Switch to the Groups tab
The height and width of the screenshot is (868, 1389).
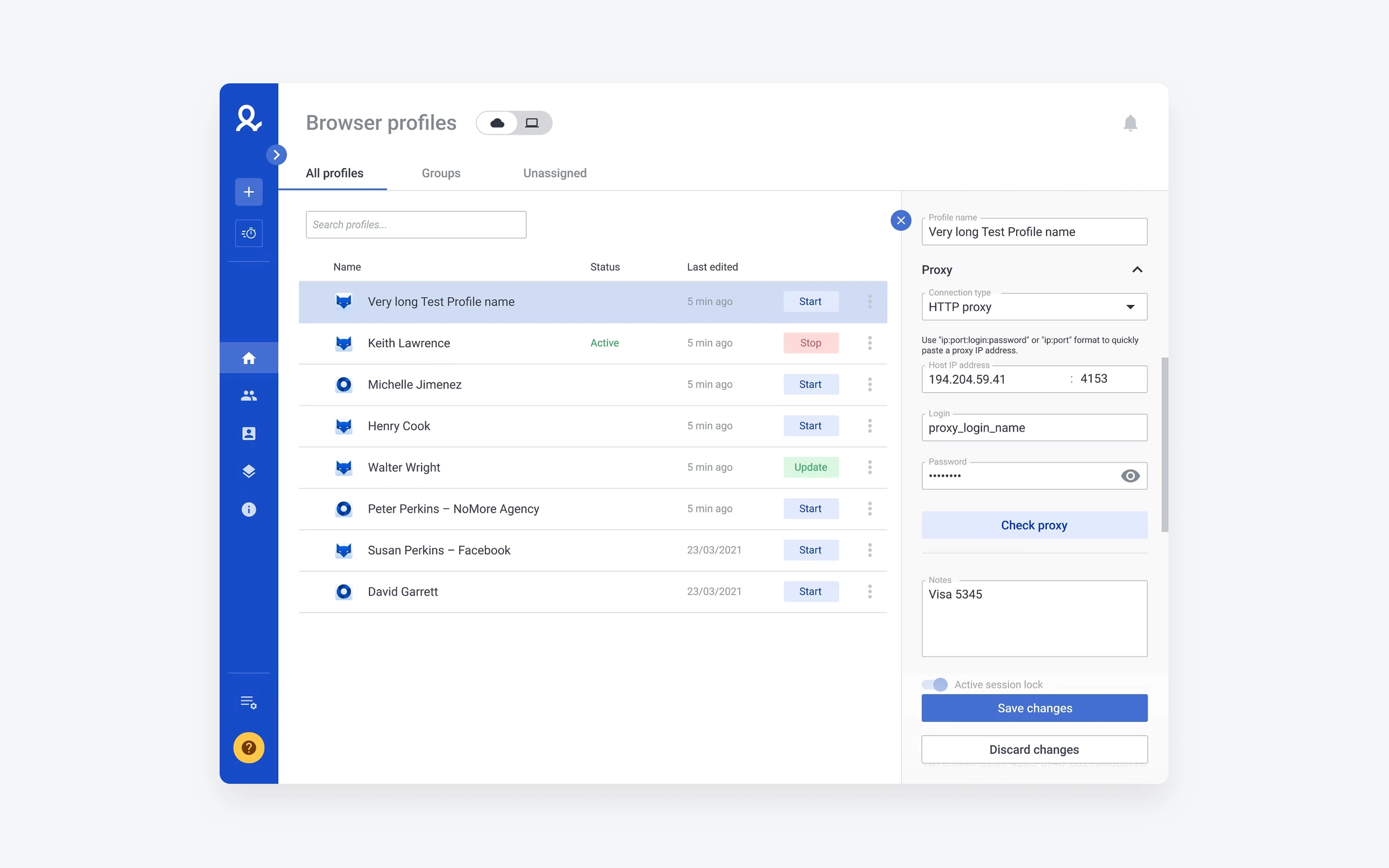pos(441,173)
